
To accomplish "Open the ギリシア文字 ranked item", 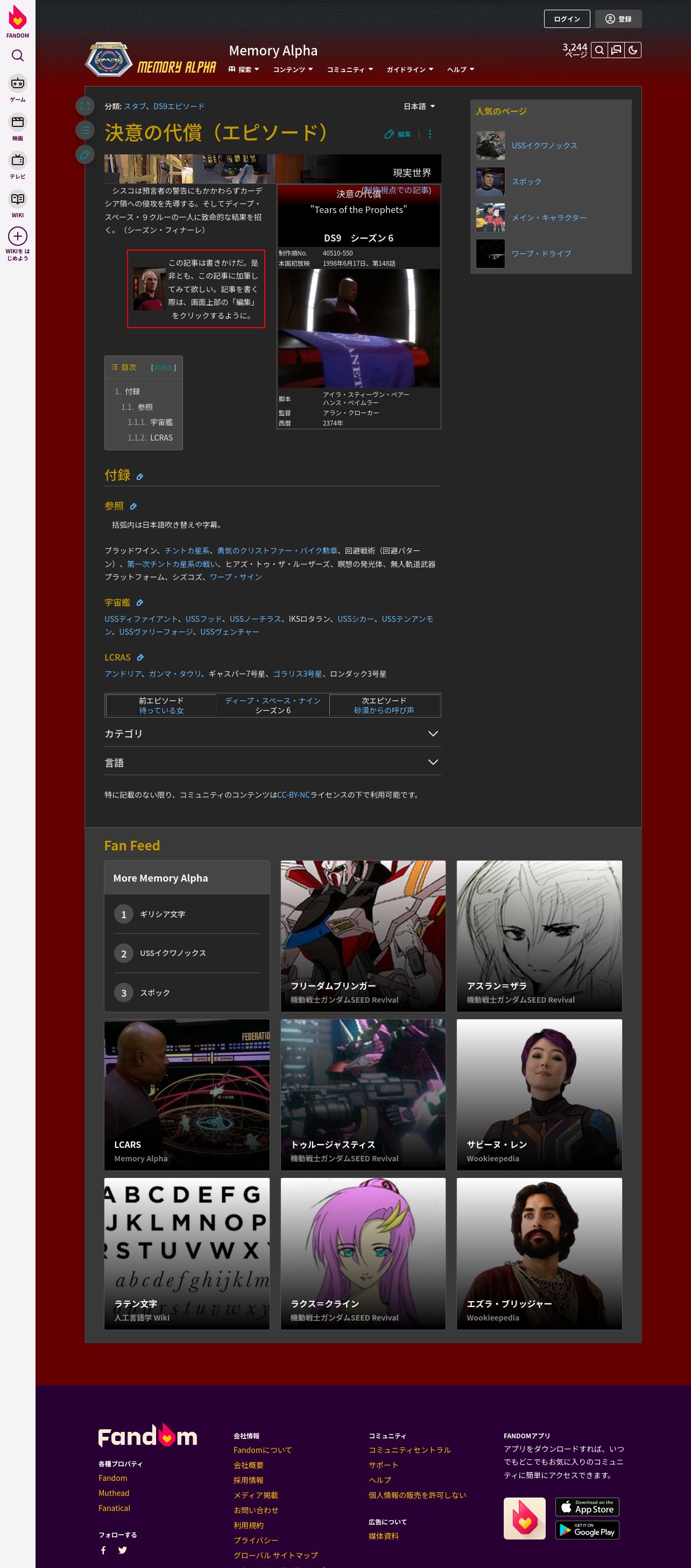I will (x=163, y=914).
